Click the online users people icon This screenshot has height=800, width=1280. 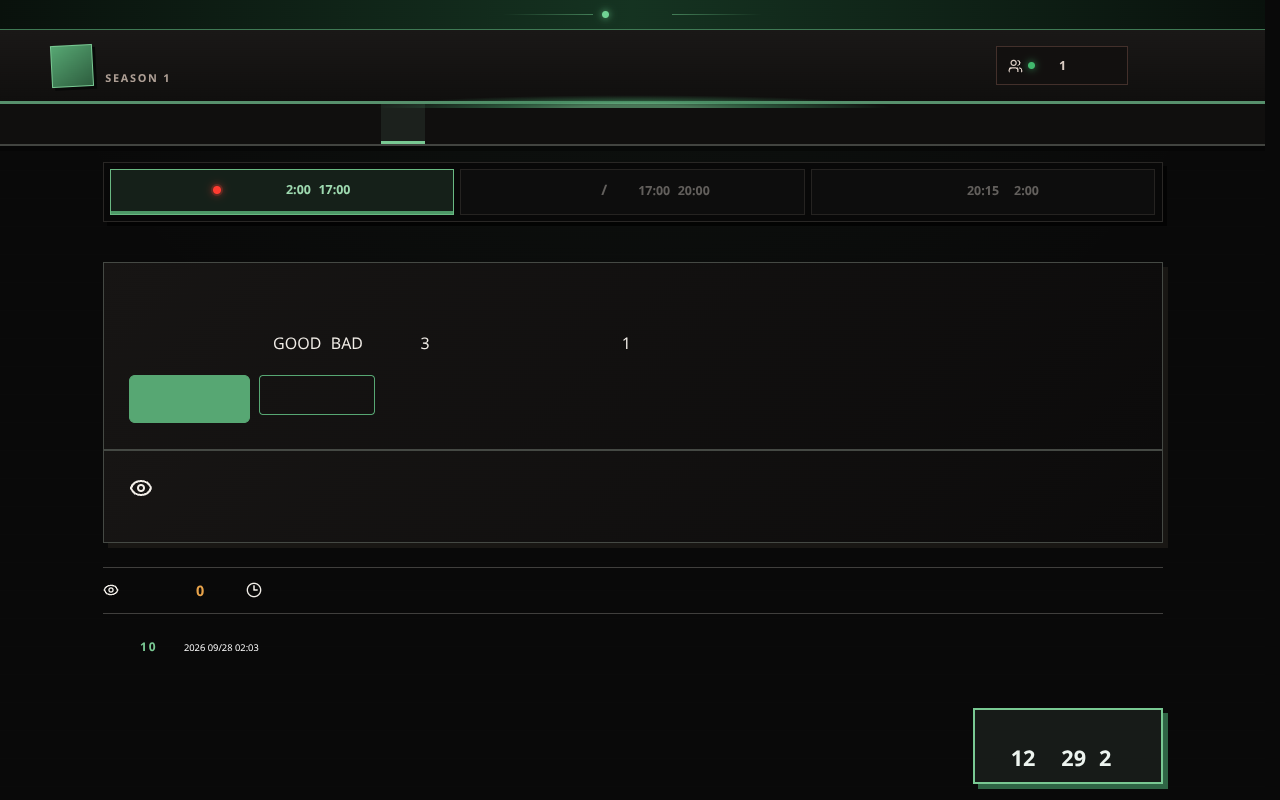tap(1015, 66)
